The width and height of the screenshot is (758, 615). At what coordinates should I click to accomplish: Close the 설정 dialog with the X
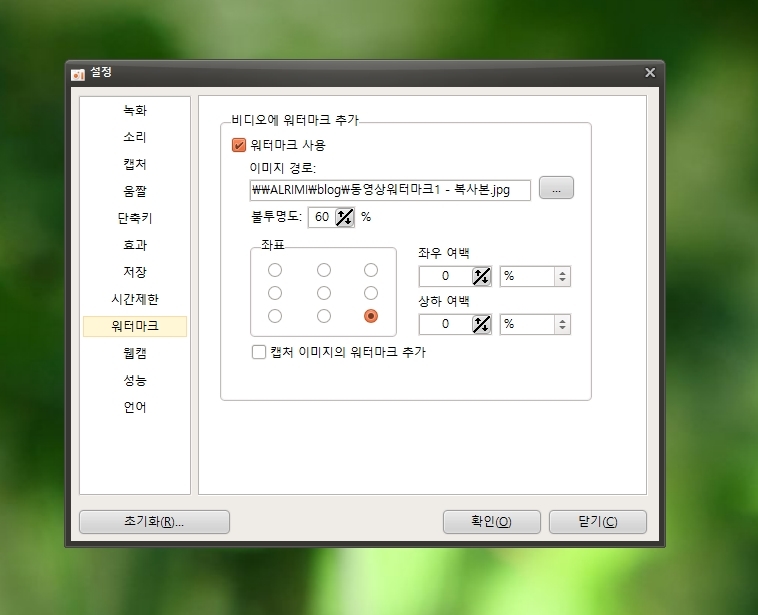650,73
